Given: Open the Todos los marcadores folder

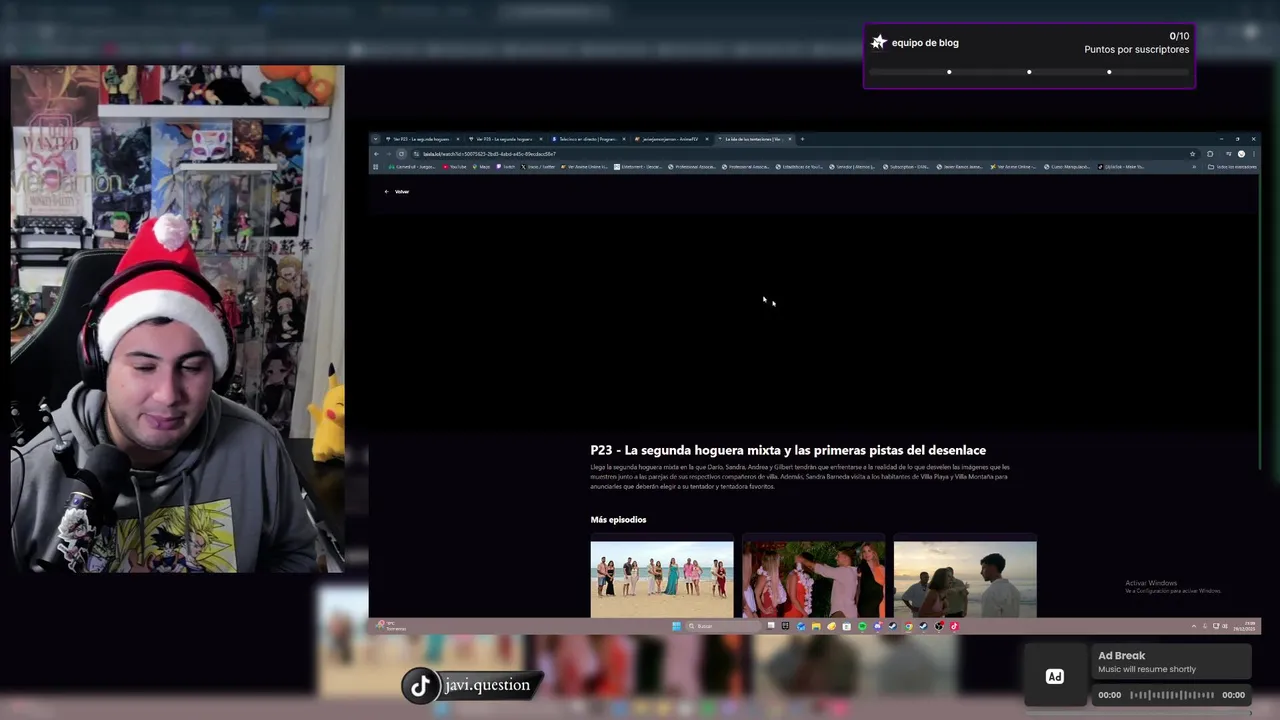Looking at the screenshot, I should [1231, 166].
